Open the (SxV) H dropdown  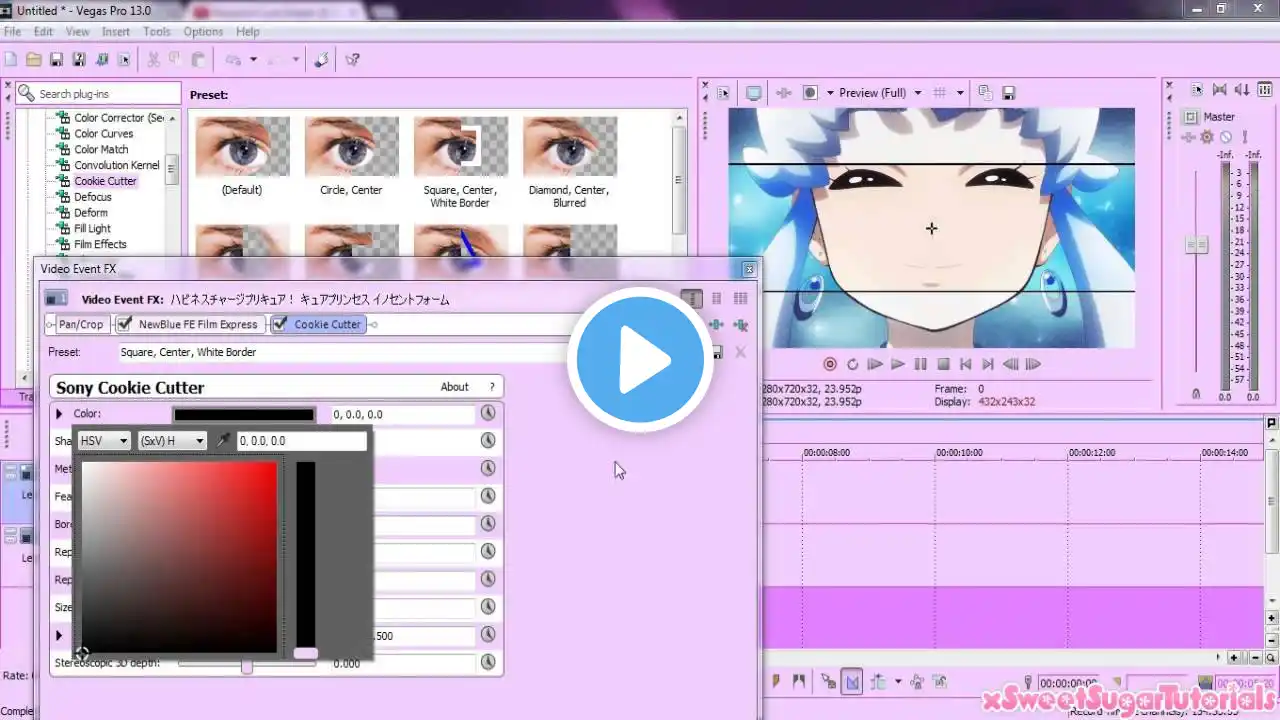[x=172, y=441]
